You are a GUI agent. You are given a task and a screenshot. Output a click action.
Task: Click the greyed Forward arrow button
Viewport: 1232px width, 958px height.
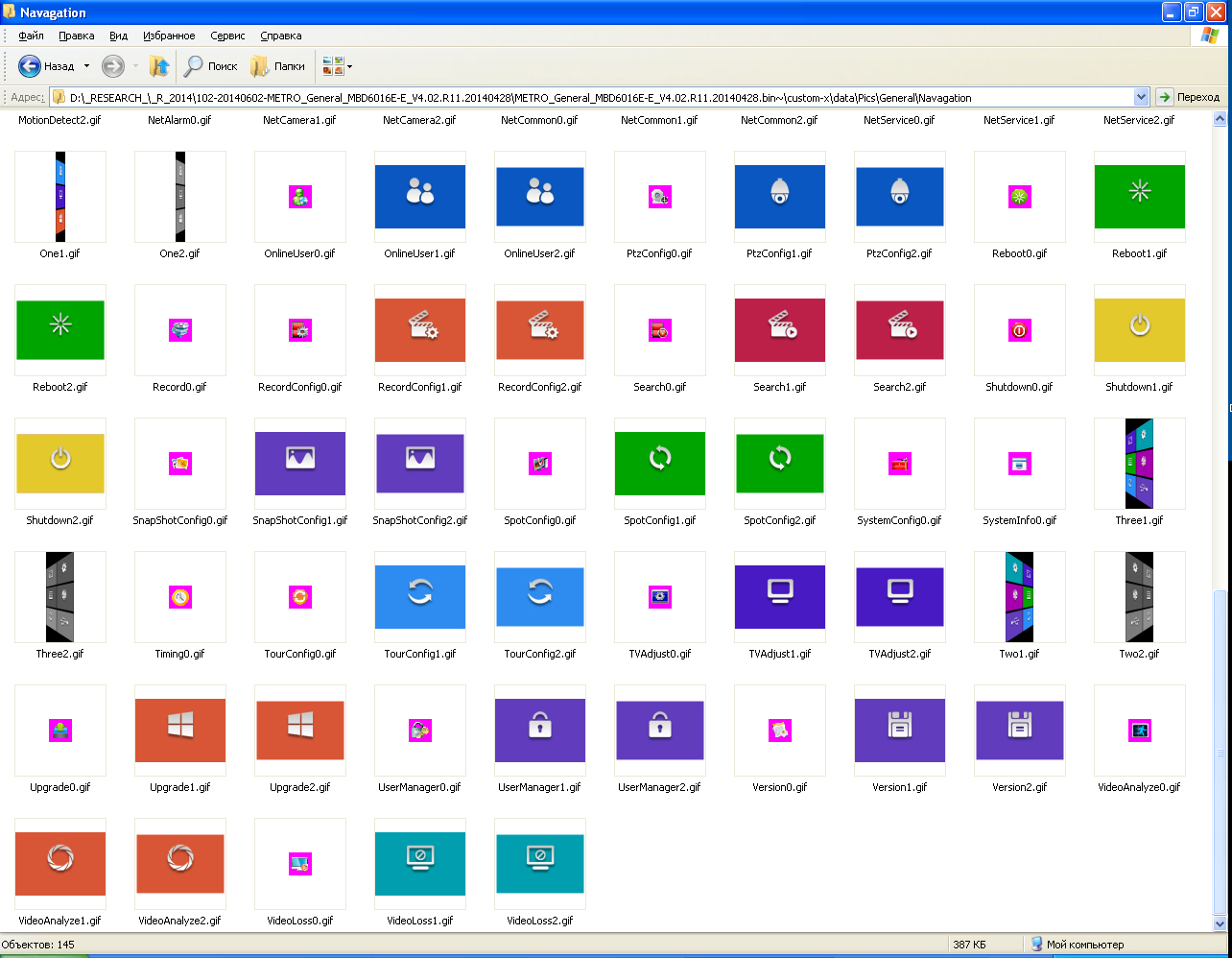click(113, 66)
